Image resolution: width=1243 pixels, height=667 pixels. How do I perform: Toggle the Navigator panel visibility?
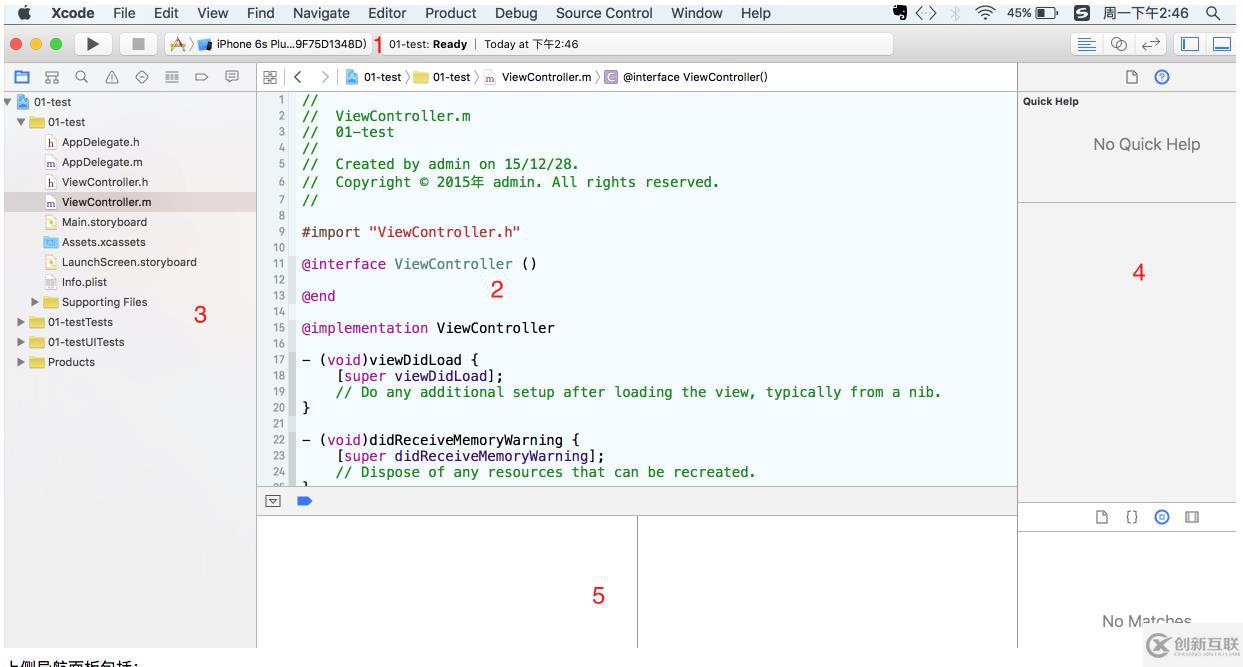(1190, 44)
